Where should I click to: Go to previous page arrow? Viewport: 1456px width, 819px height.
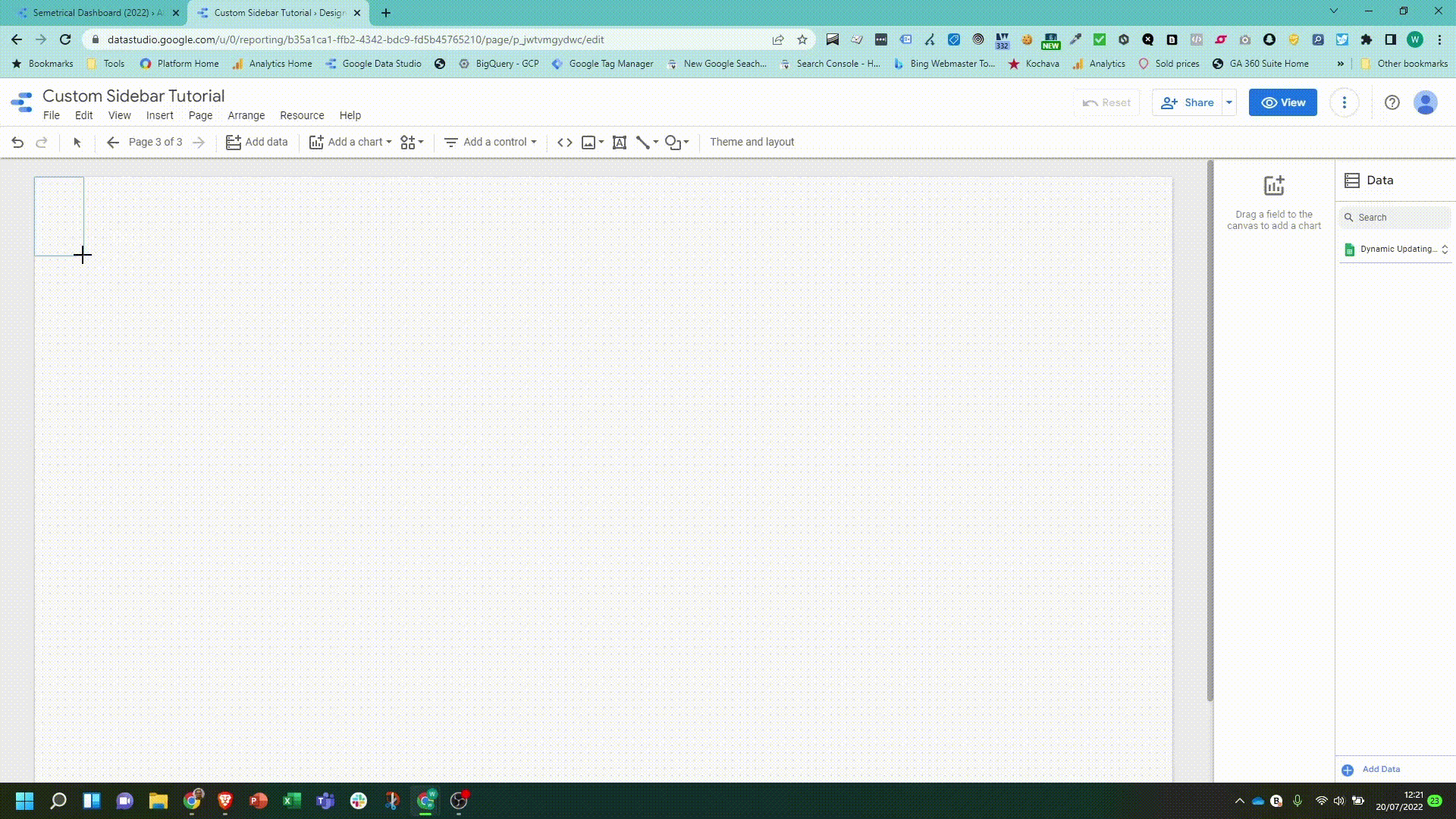click(x=113, y=143)
